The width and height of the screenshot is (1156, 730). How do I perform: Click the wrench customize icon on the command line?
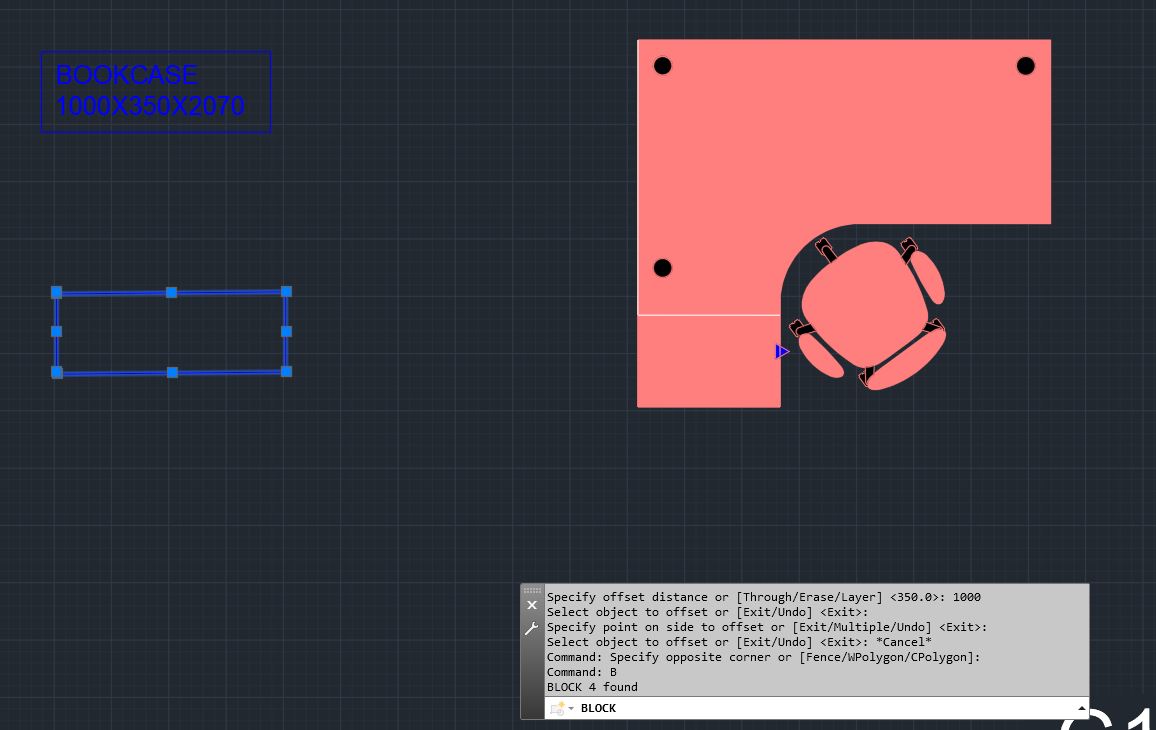pos(531,628)
